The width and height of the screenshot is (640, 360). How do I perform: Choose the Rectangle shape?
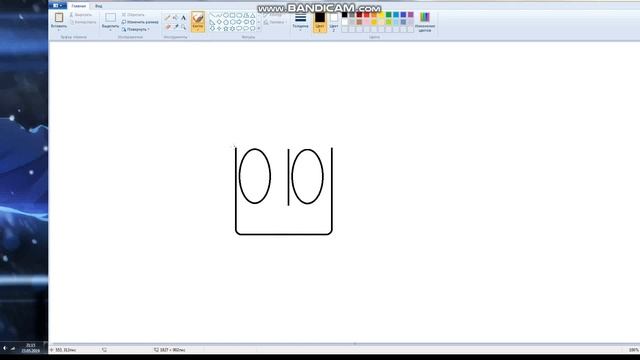click(x=232, y=15)
